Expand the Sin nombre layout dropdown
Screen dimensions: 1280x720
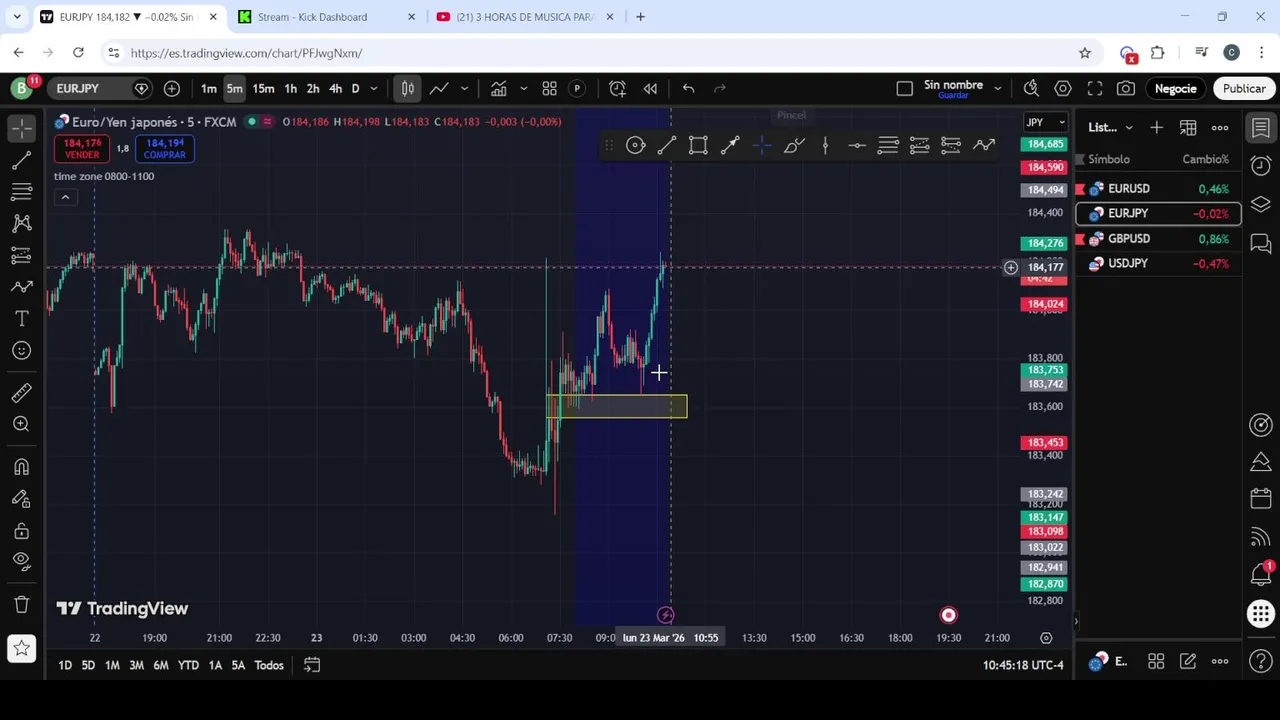coord(997,88)
